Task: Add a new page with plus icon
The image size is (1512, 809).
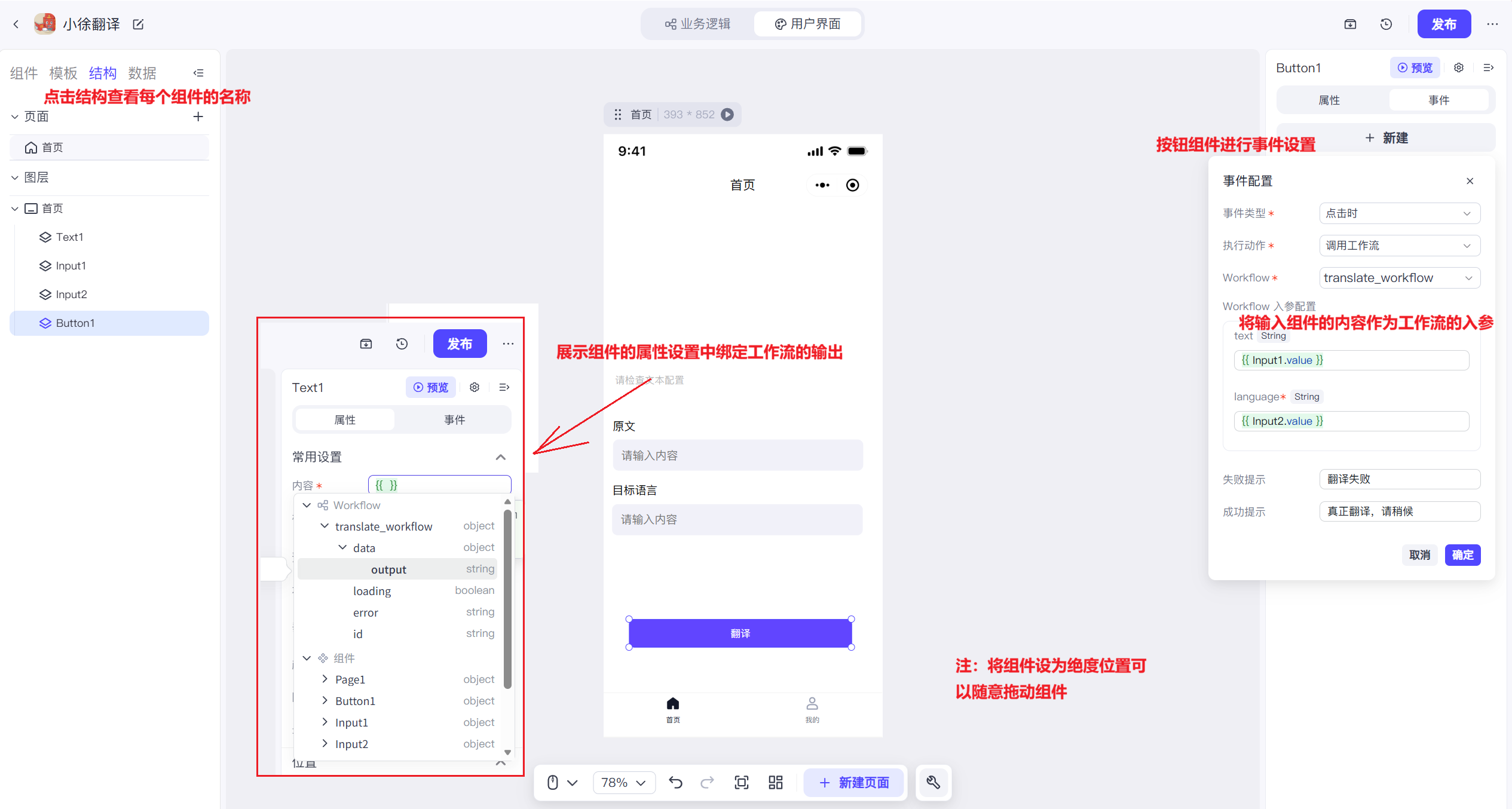Action: tap(198, 117)
